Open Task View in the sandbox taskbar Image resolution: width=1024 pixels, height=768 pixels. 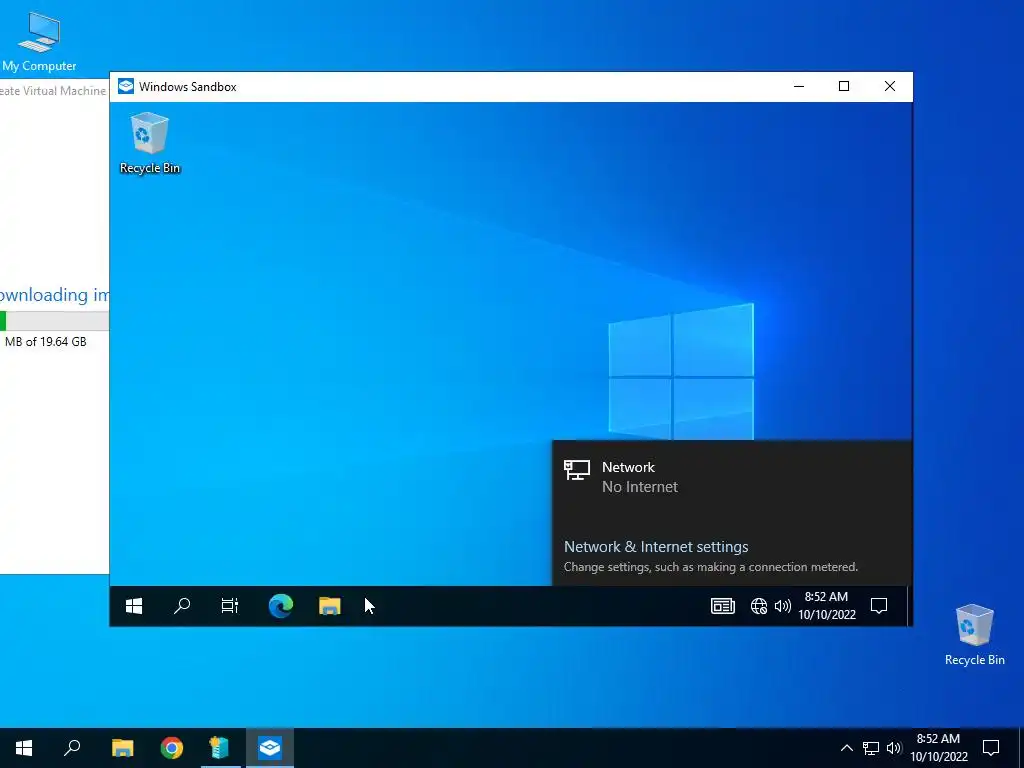230,607
